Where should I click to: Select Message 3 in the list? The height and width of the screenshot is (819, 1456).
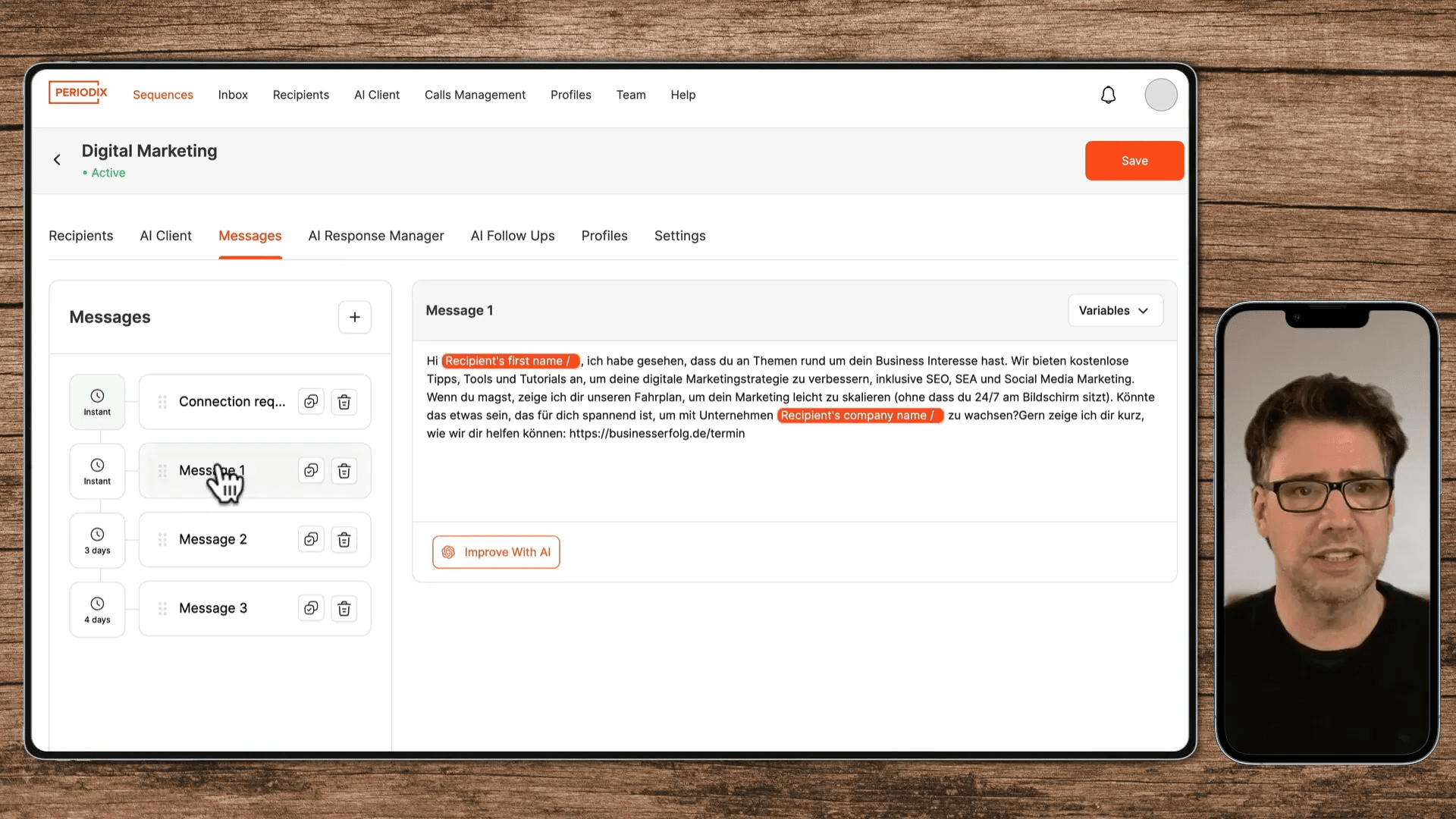(x=255, y=608)
